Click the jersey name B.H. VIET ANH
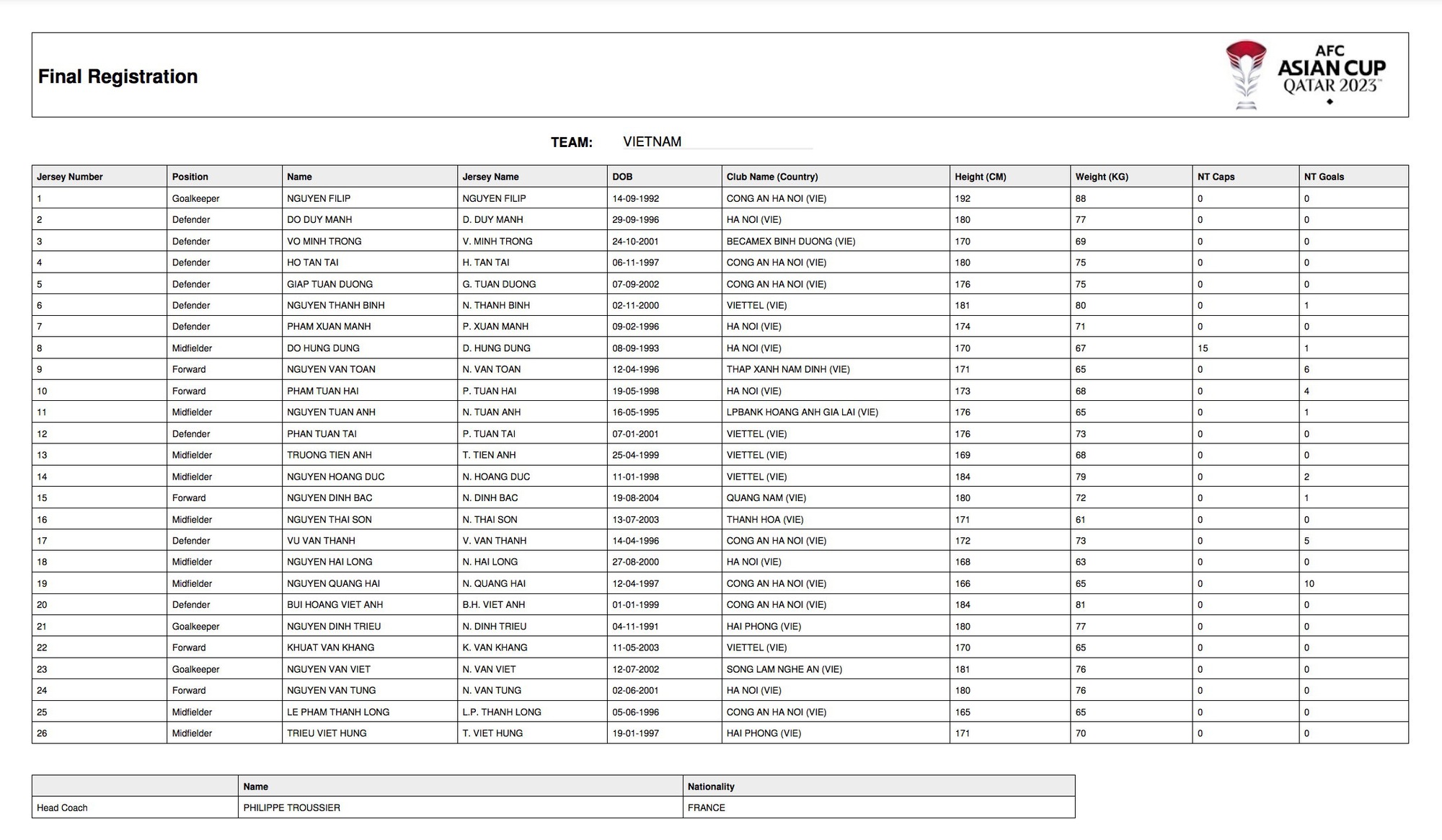Screen dimensions: 1442x840 [494, 604]
